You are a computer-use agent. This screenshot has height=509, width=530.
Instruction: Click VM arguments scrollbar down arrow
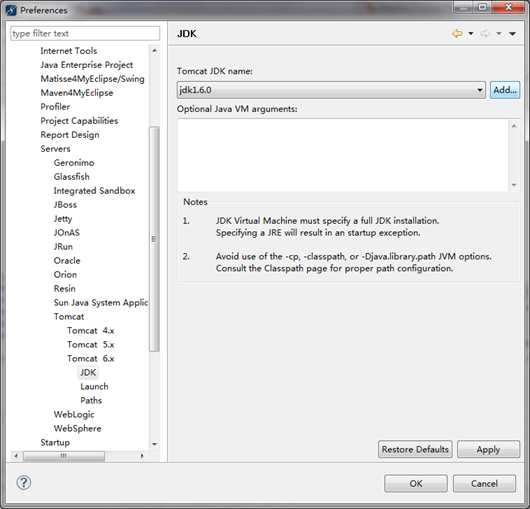click(514, 185)
